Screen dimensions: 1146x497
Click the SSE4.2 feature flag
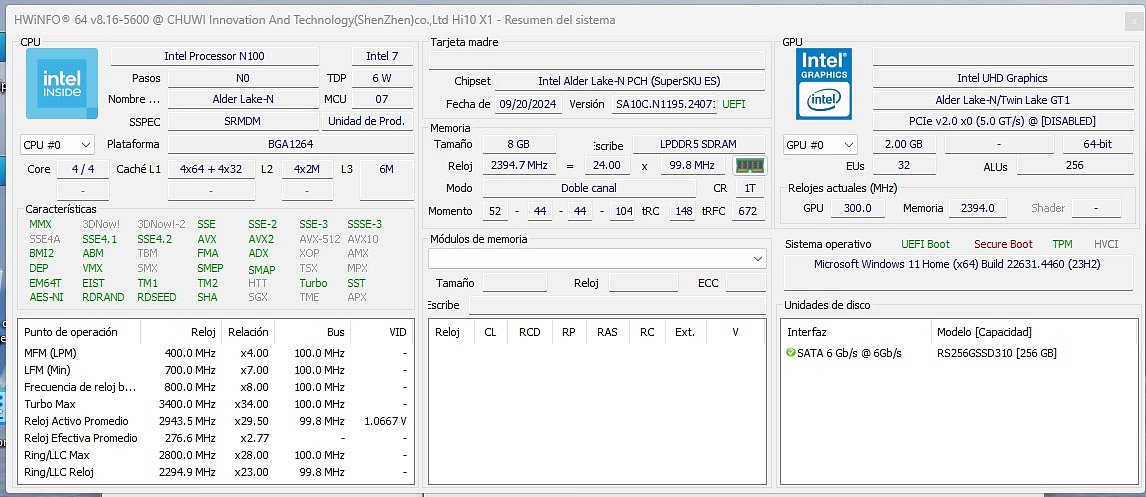pyautogui.click(x=154, y=239)
